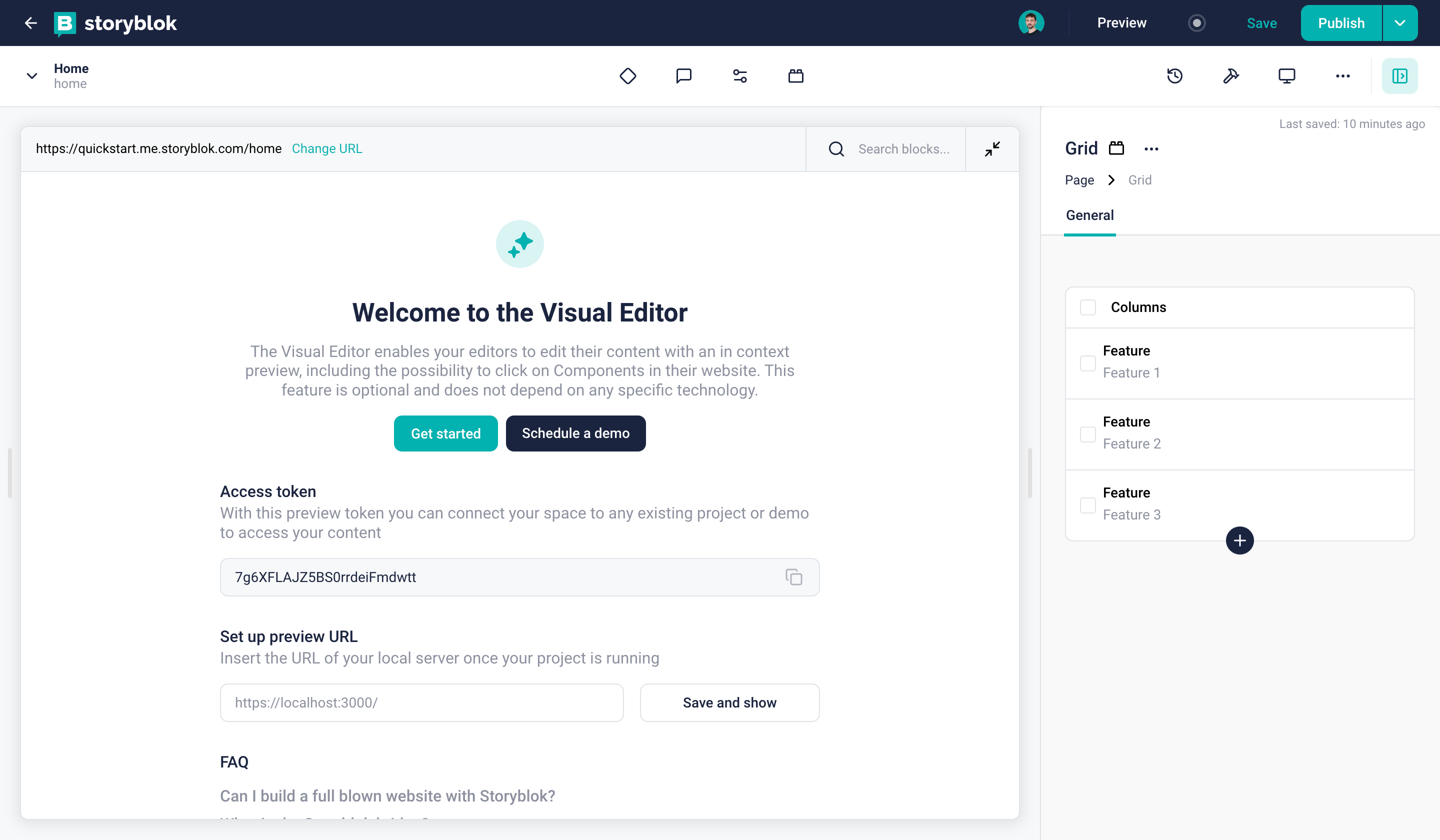This screenshot has width=1440, height=840.
Task: Check the Columns select-all checkbox
Action: (1087, 307)
